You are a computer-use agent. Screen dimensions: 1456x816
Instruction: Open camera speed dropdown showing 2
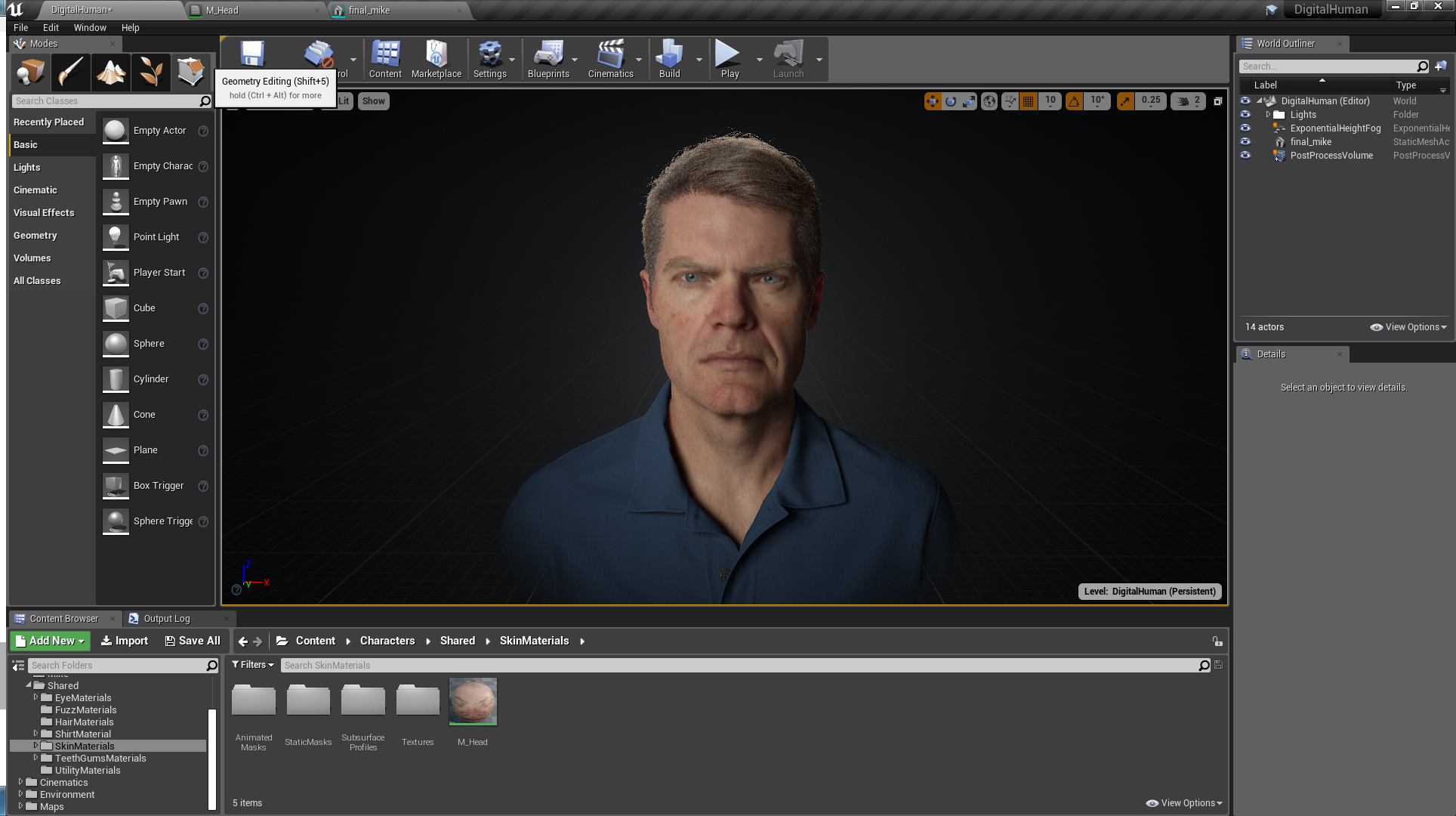coord(1188,101)
